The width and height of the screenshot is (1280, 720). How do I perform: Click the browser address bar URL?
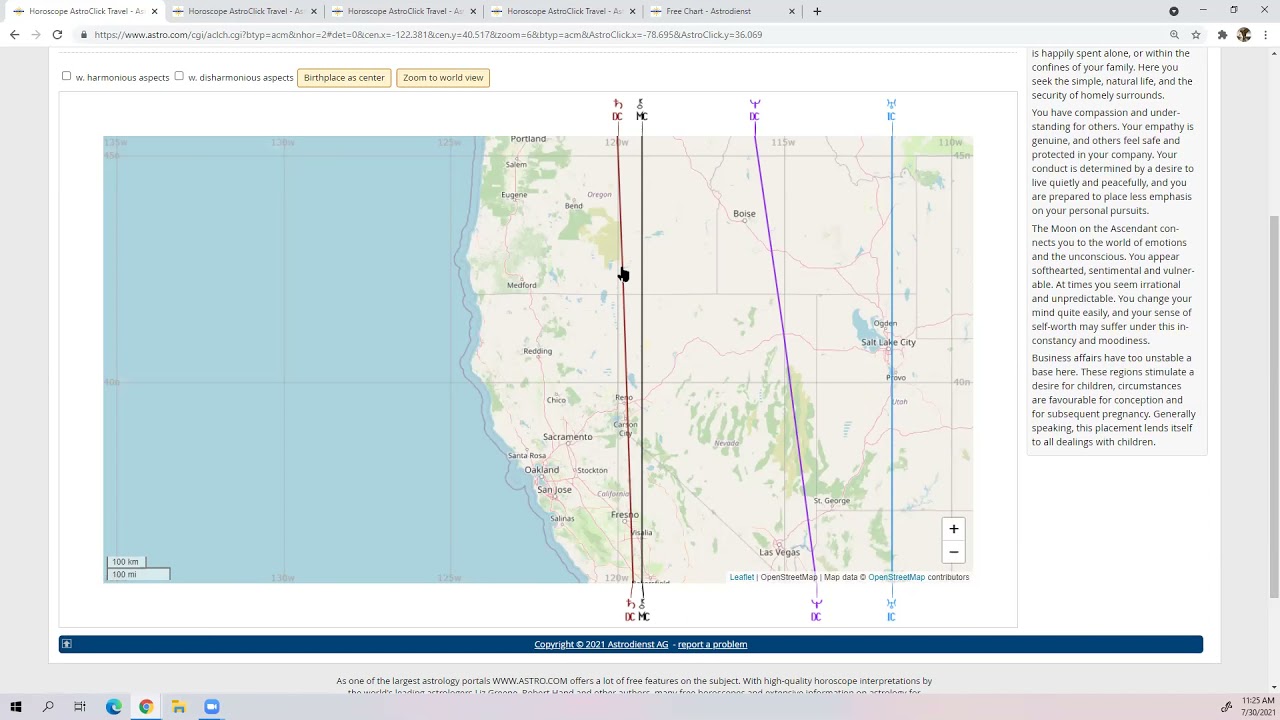[428, 34]
